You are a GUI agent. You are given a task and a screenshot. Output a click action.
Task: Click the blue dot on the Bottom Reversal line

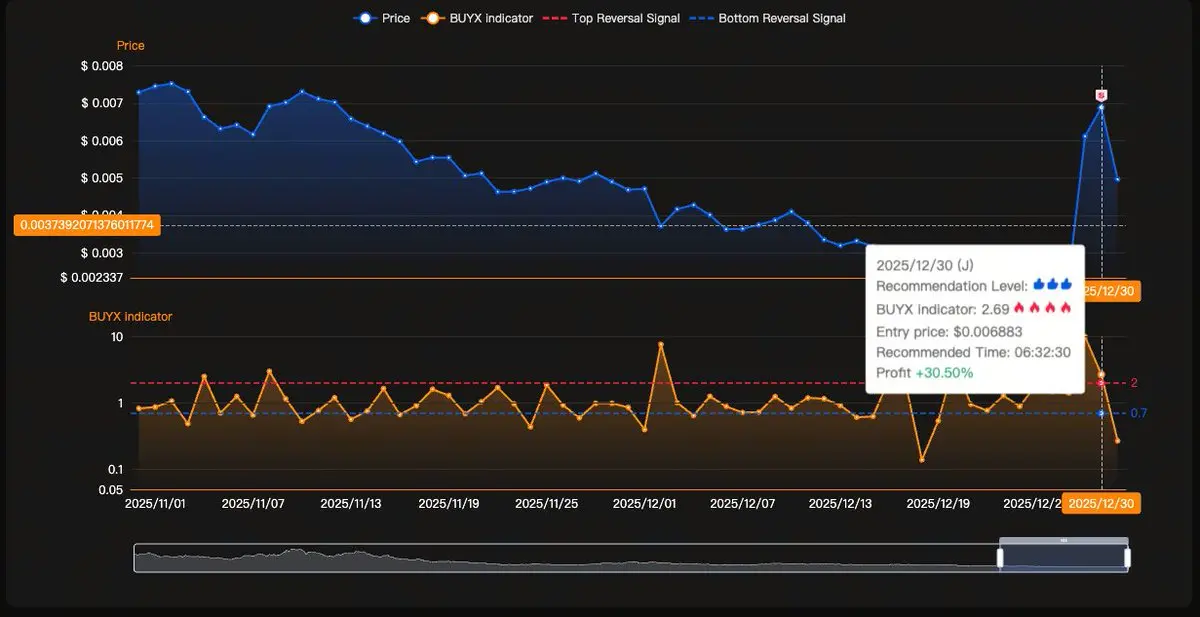click(1101, 413)
